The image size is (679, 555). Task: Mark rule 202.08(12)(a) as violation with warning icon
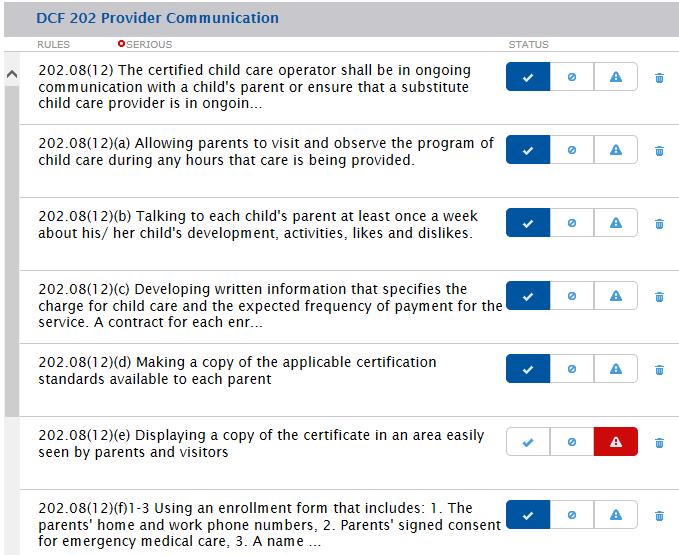click(x=616, y=151)
